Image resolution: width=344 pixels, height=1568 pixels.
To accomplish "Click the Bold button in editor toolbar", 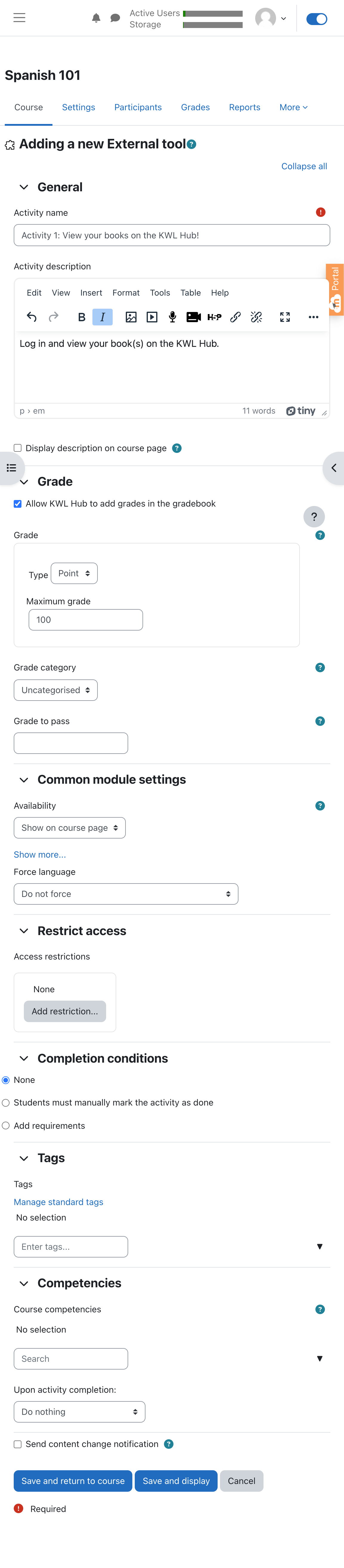I will pyautogui.click(x=82, y=317).
